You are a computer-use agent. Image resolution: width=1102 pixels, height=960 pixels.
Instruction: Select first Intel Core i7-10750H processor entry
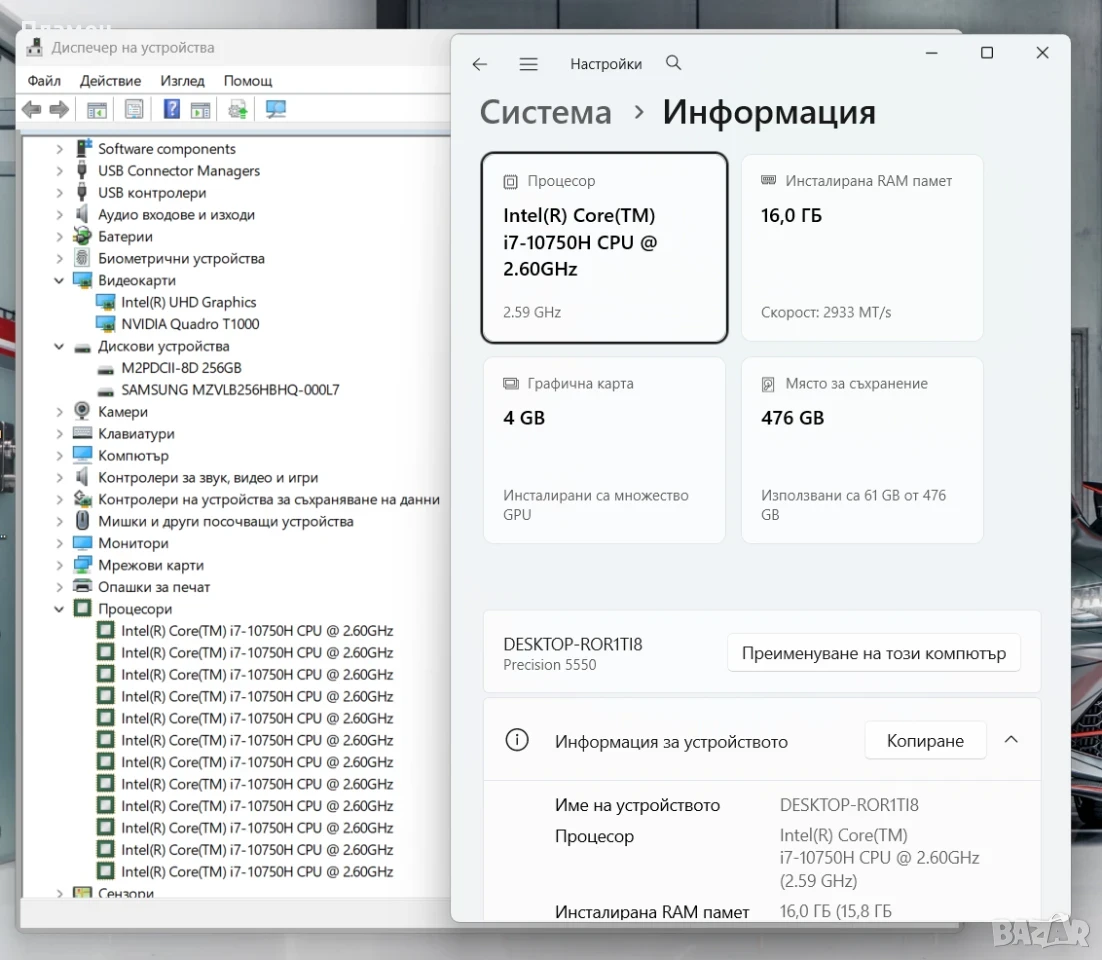(257, 630)
